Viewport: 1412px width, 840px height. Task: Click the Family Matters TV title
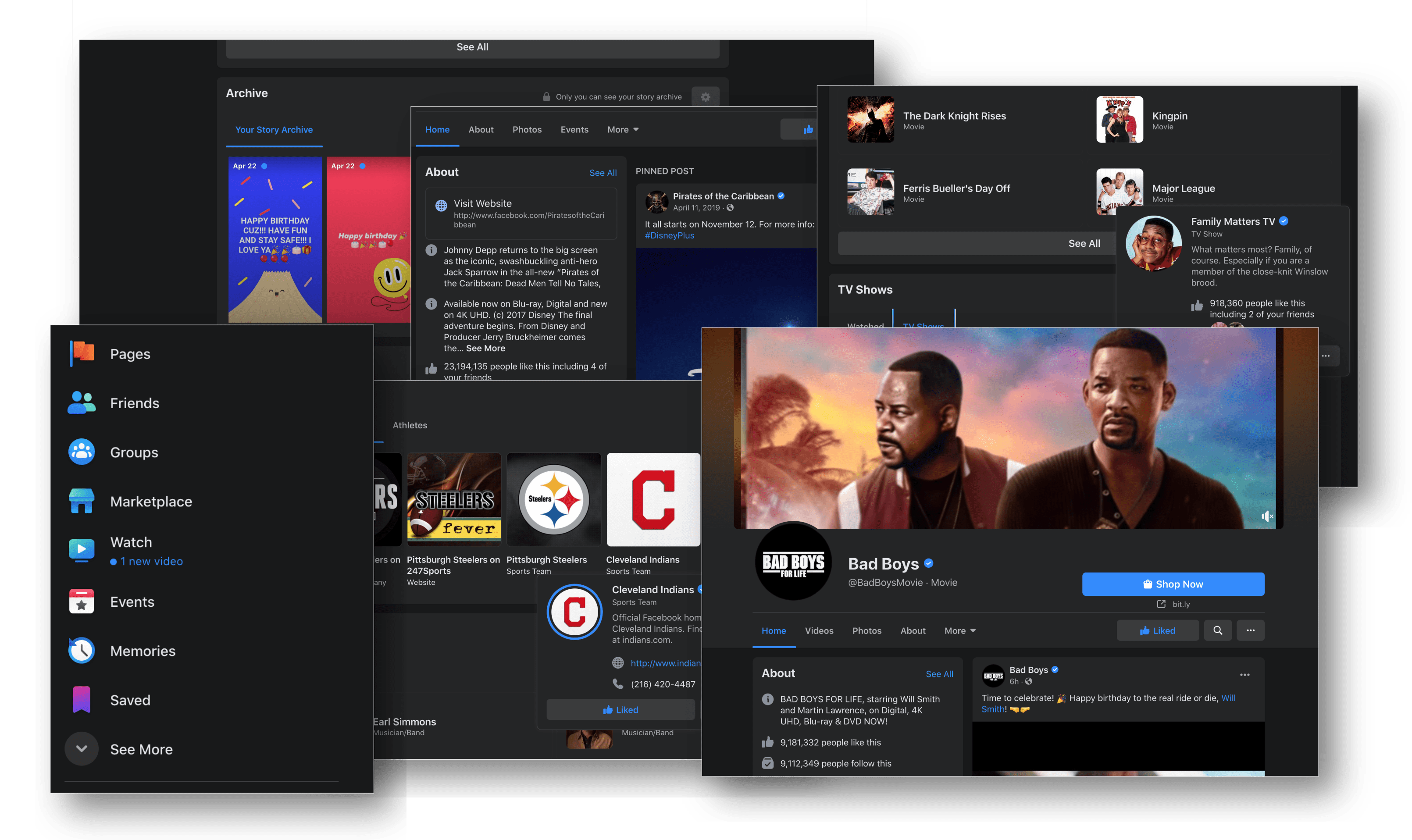tap(1233, 222)
